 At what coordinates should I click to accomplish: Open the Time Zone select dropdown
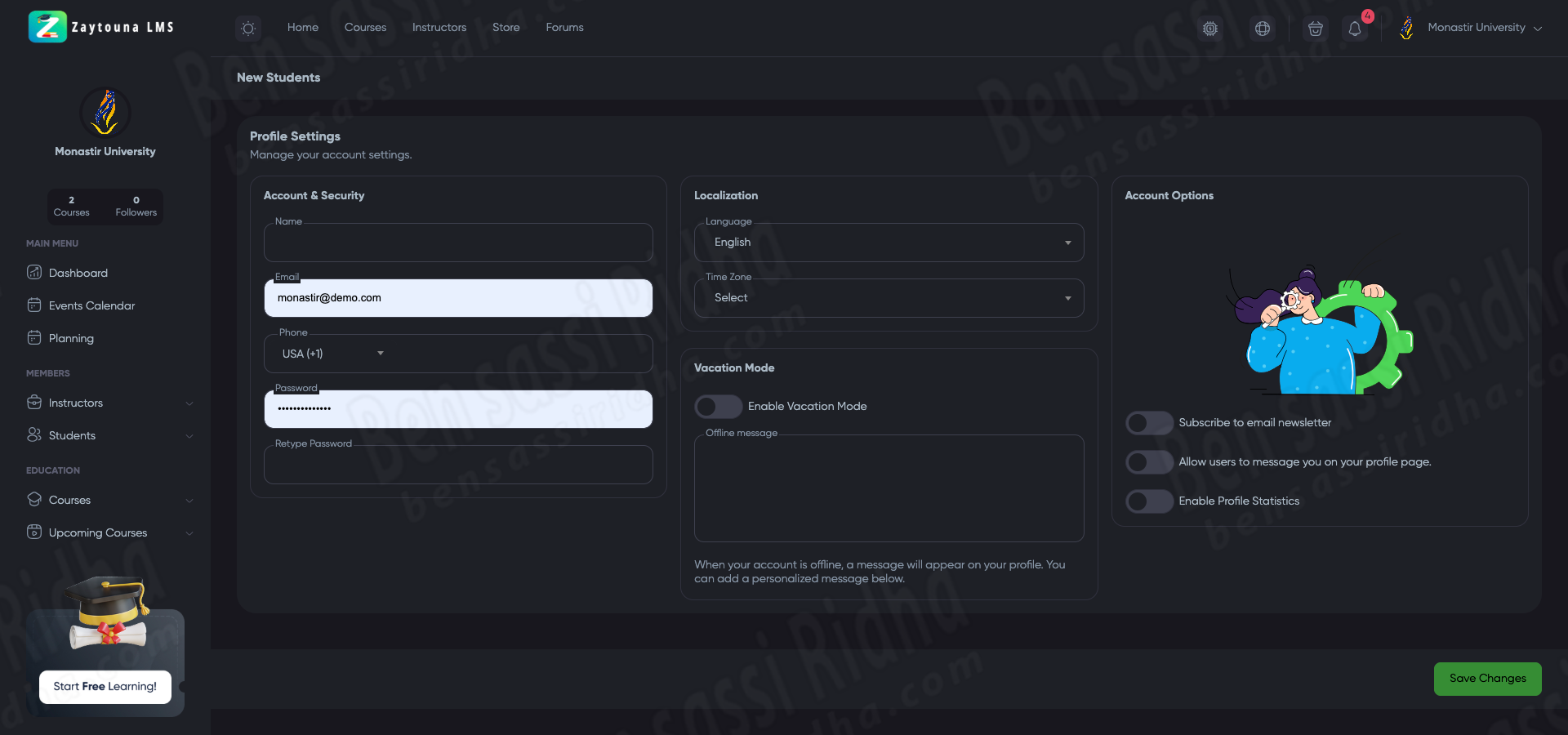889,298
